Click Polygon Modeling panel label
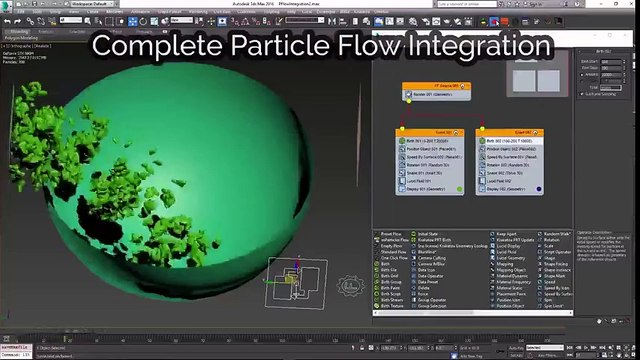 pos(21,38)
